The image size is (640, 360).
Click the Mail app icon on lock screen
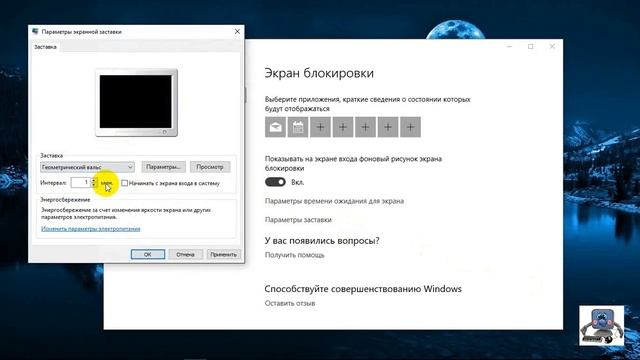pyautogui.click(x=275, y=127)
